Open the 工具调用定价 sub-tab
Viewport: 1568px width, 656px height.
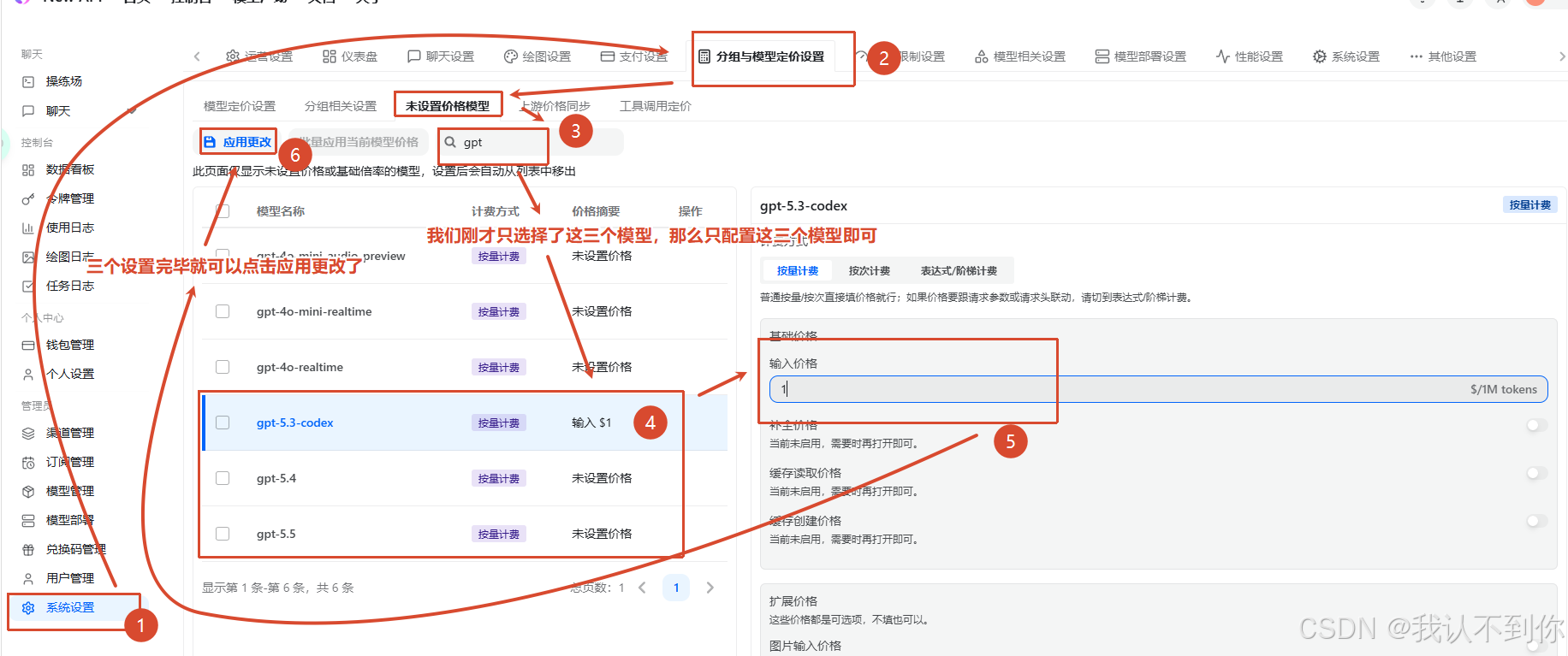tap(656, 106)
